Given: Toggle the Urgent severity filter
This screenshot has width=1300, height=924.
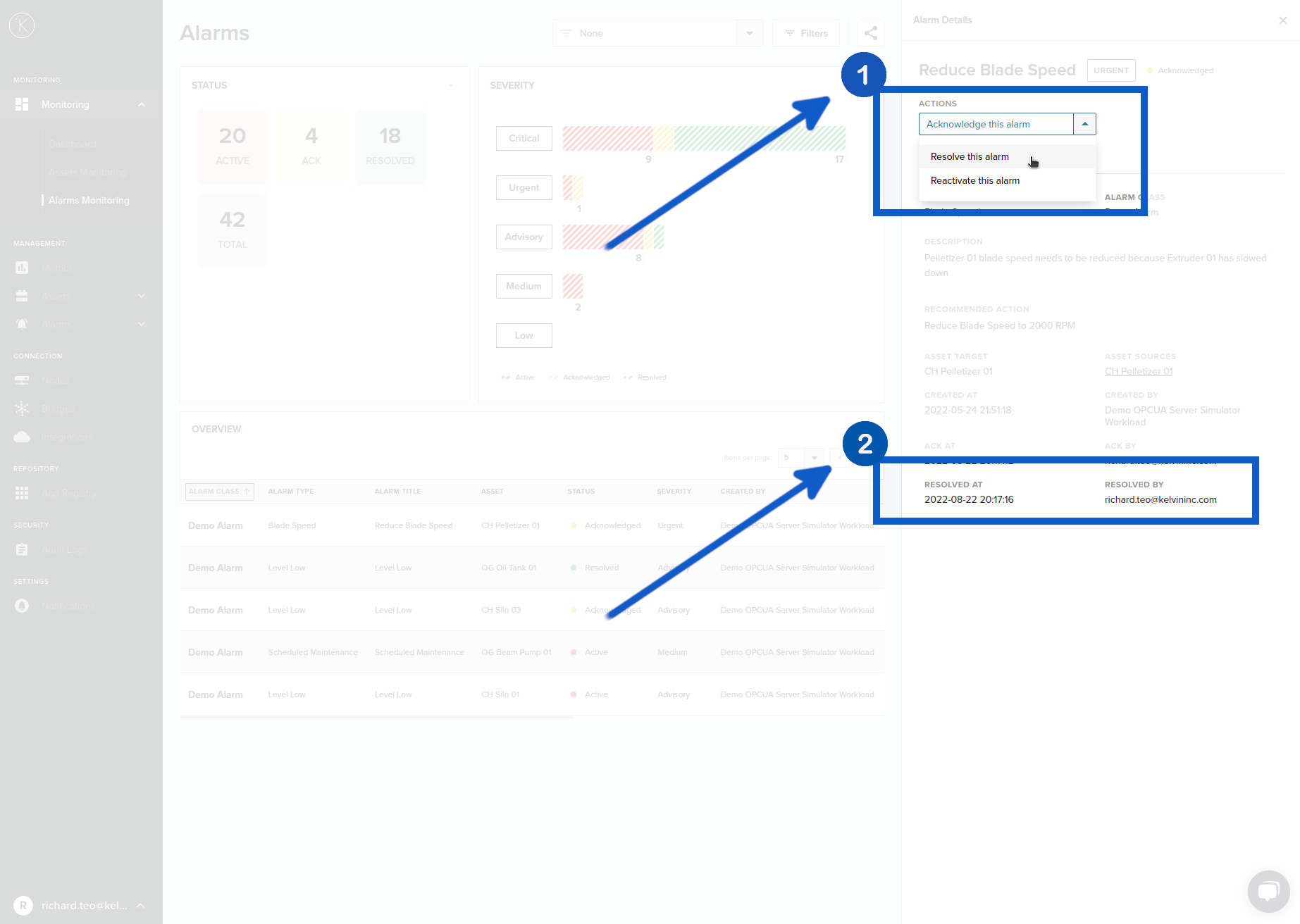Looking at the screenshot, I should (x=524, y=188).
